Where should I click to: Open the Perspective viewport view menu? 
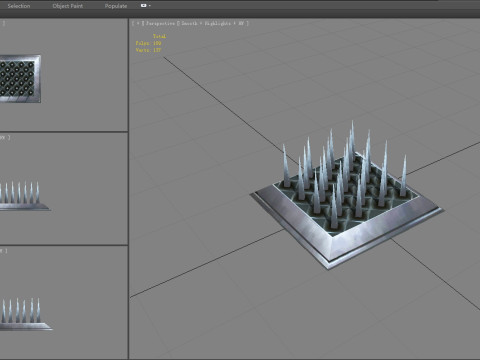coord(160,23)
